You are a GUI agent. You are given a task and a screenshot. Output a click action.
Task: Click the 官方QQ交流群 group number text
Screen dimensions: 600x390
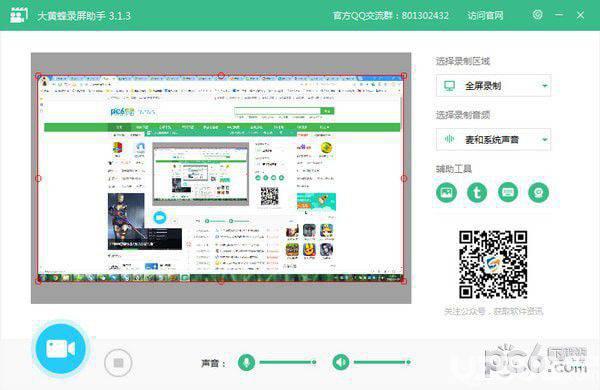click(x=391, y=16)
